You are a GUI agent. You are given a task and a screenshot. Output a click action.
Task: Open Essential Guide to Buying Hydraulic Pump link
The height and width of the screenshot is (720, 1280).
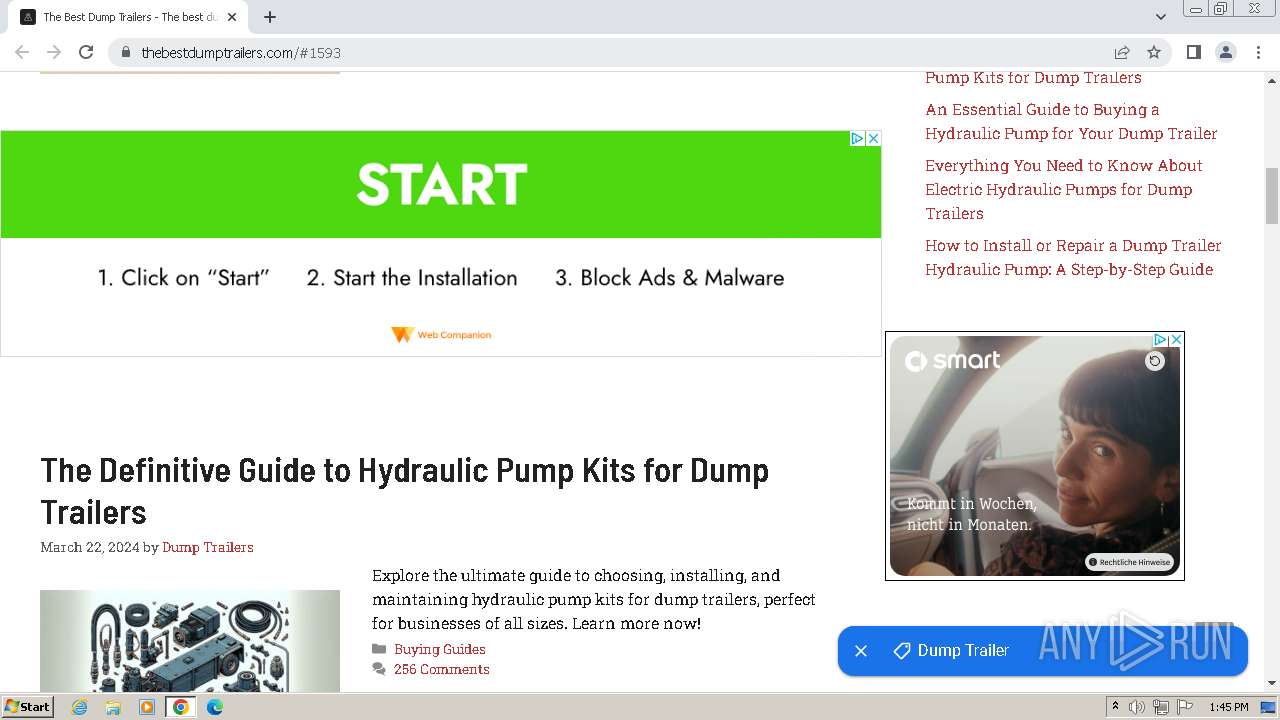tap(1071, 122)
